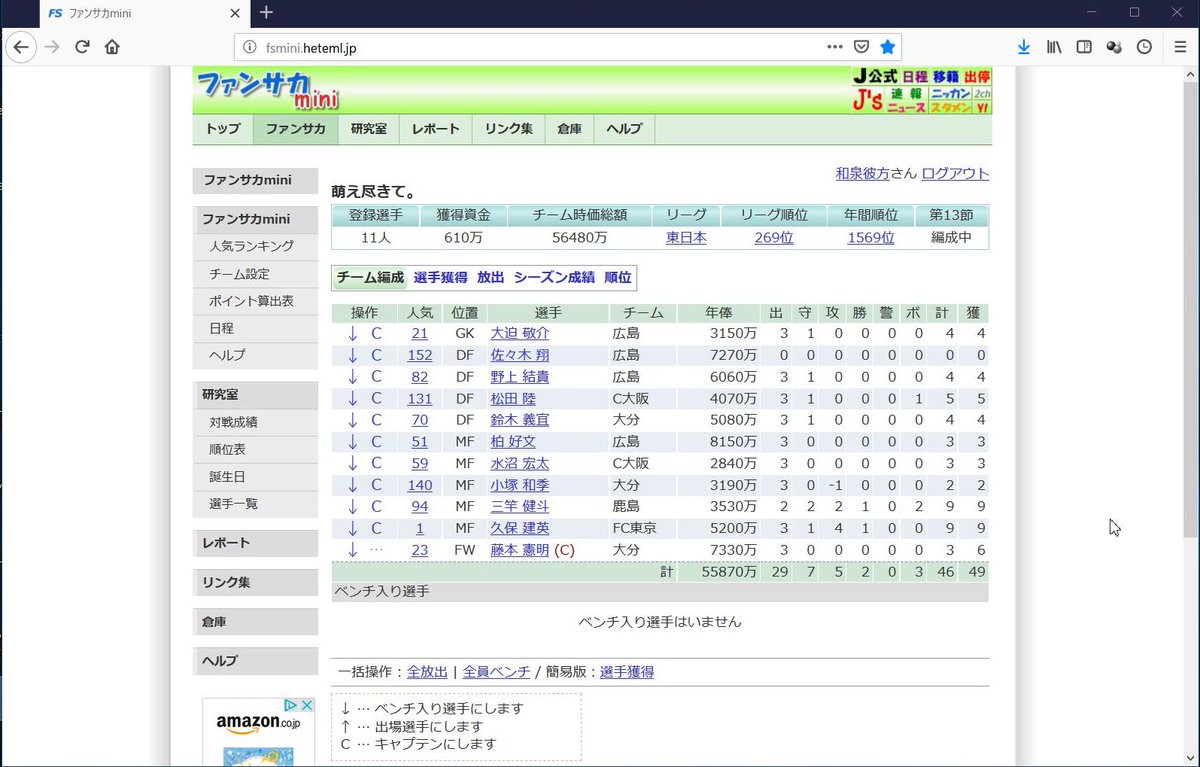Open 日程 in the top-right banner

pyautogui.click(x=915, y=76)
